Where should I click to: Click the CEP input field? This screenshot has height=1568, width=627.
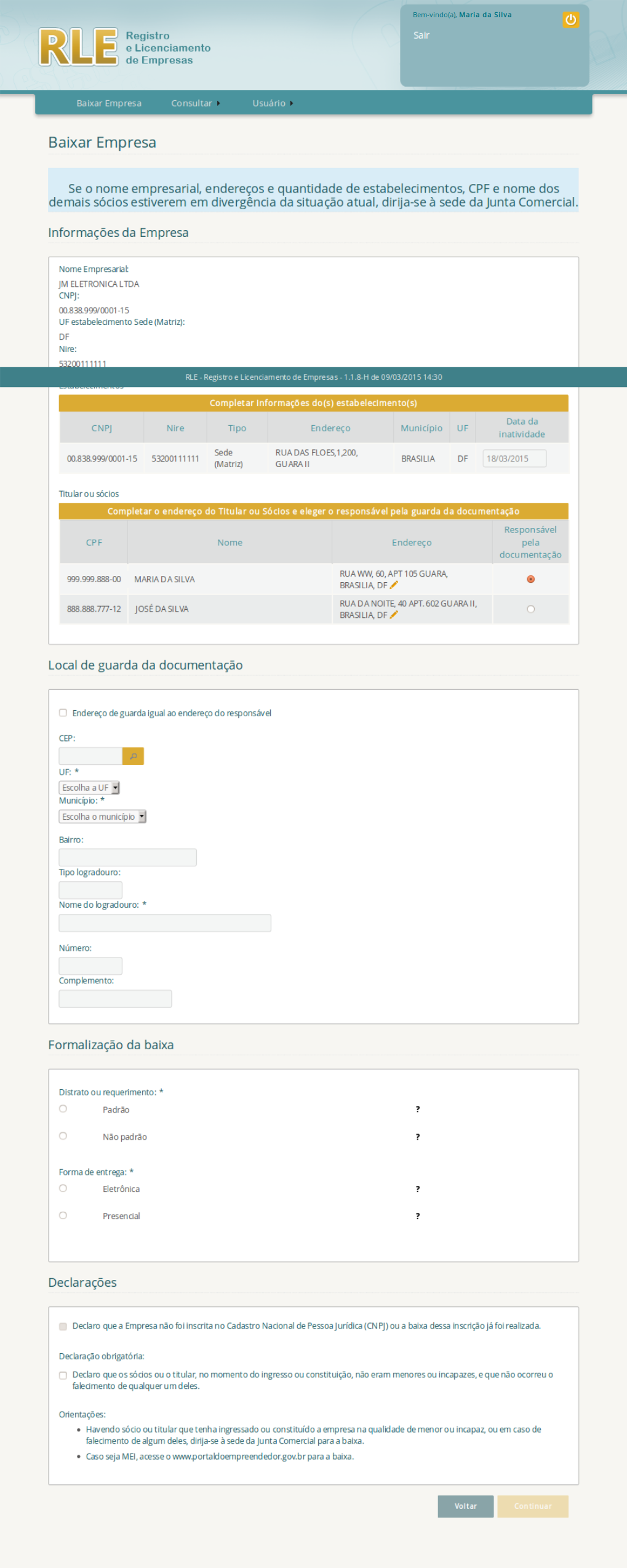[90, 756]
